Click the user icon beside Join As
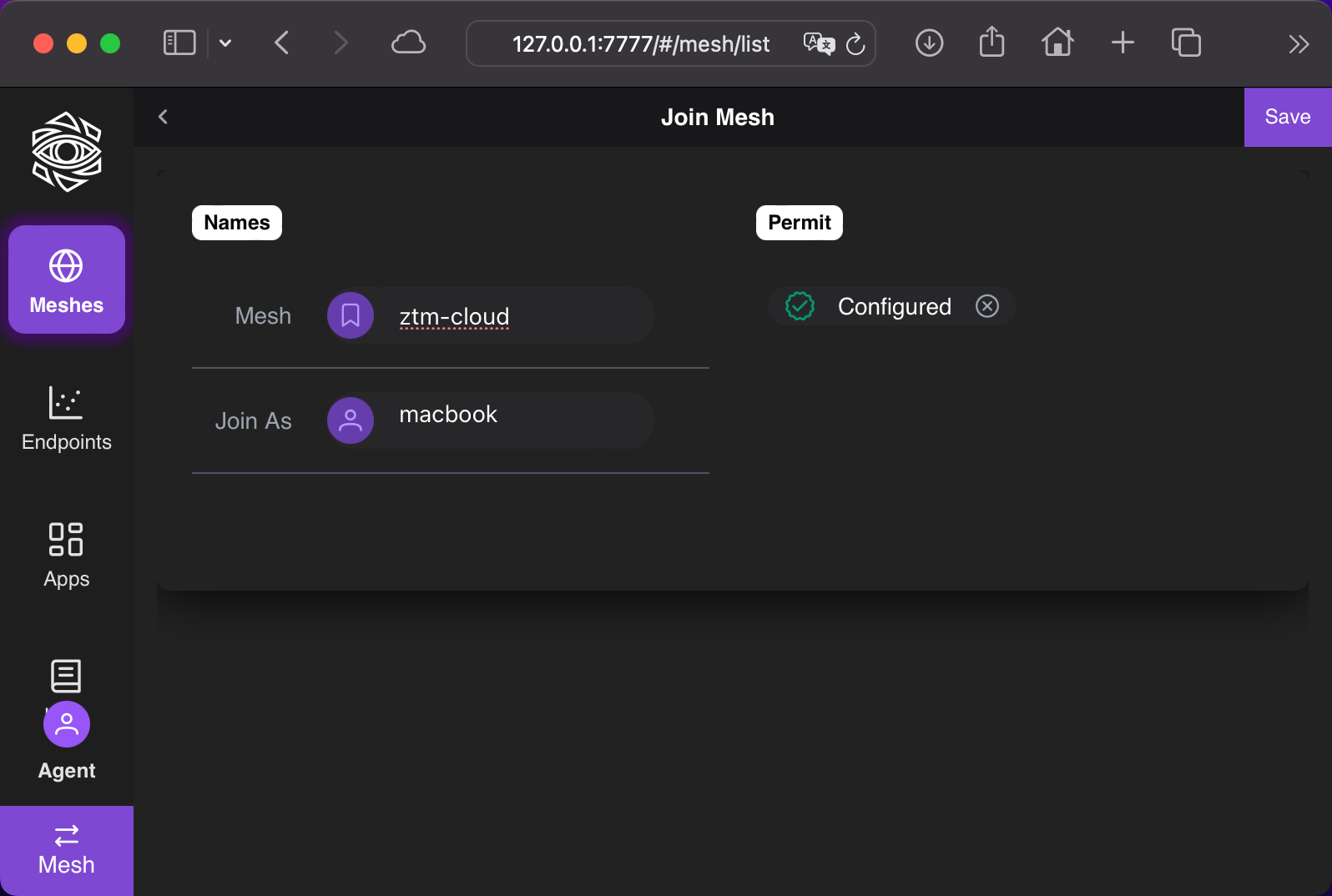 coord(351,420)
